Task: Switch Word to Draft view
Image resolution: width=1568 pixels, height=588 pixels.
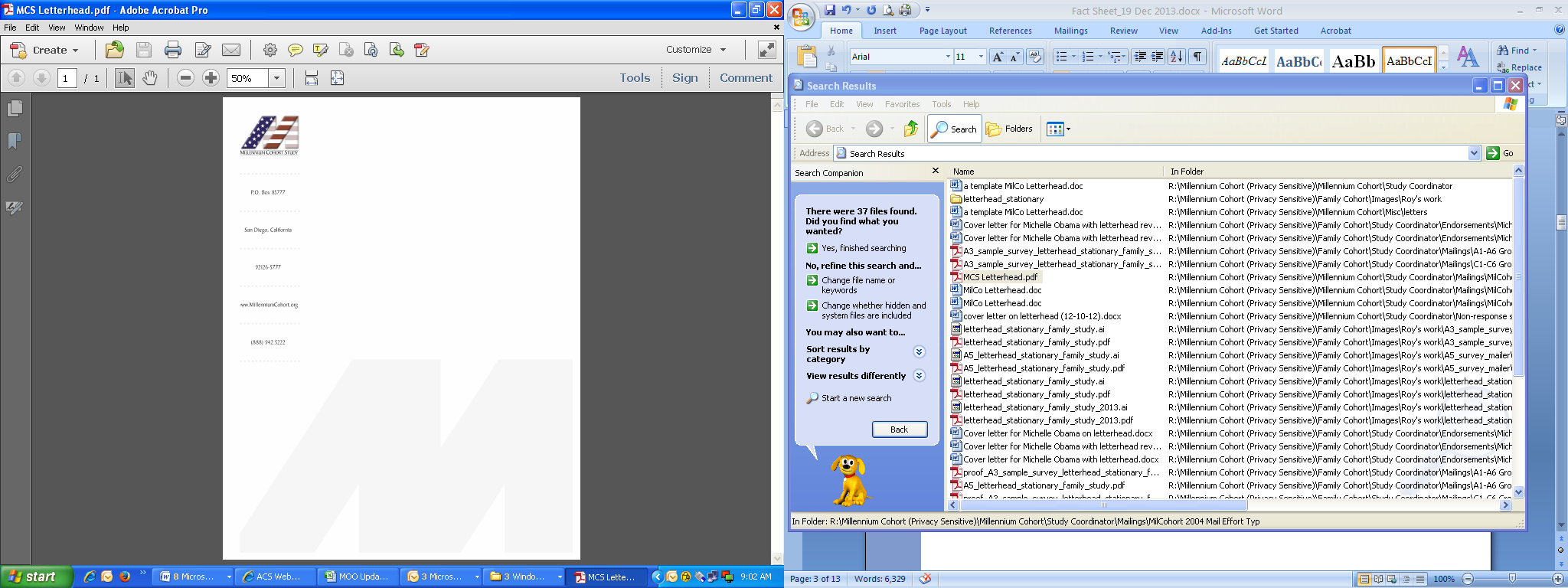Action: (1420, 579)
